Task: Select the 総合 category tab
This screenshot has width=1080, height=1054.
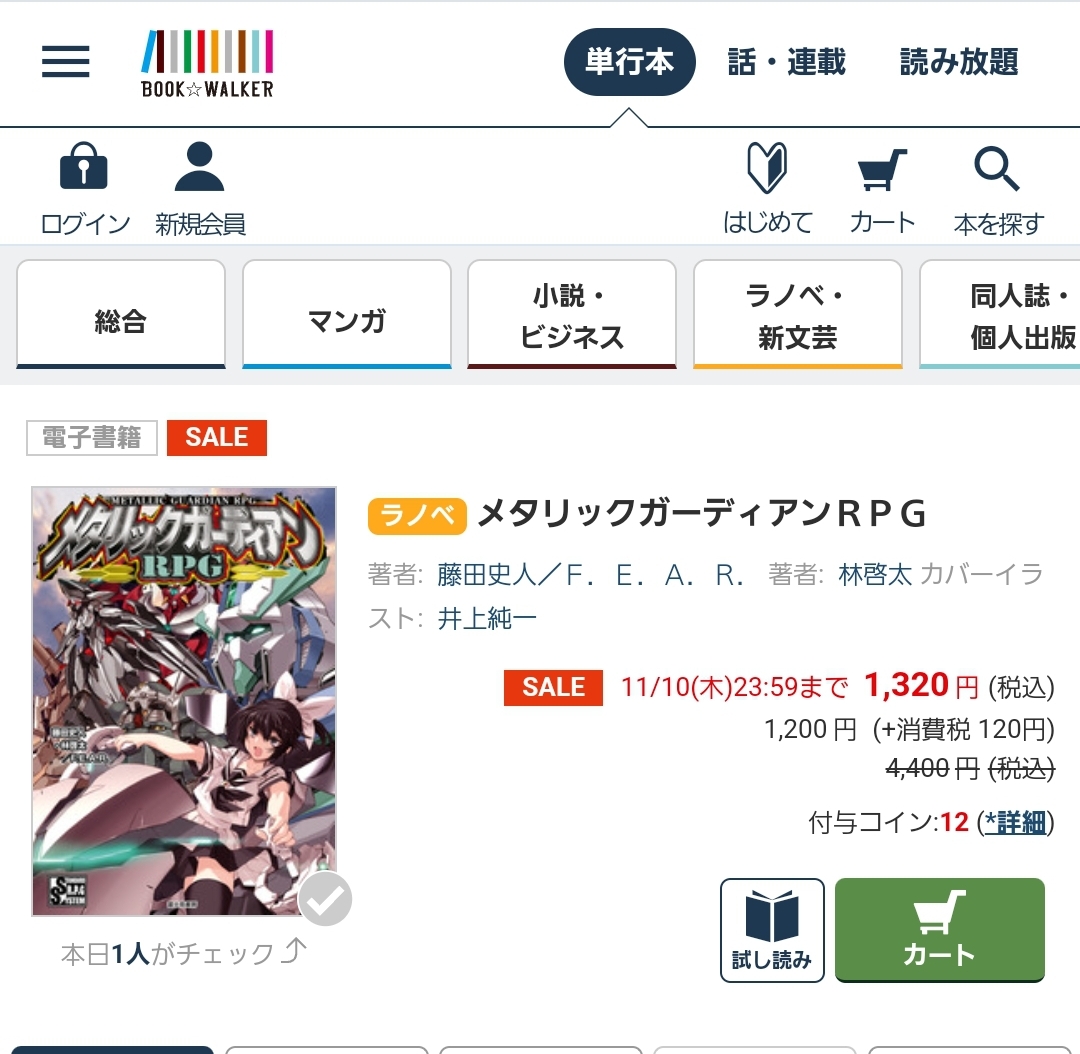Action: coord(121,314)
